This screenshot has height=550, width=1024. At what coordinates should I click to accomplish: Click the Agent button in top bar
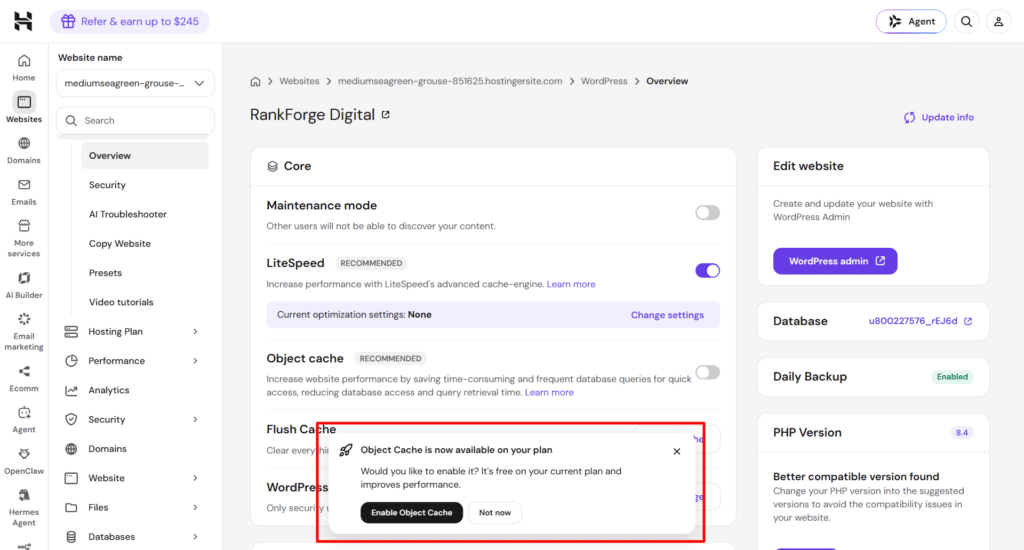(910, 22)
